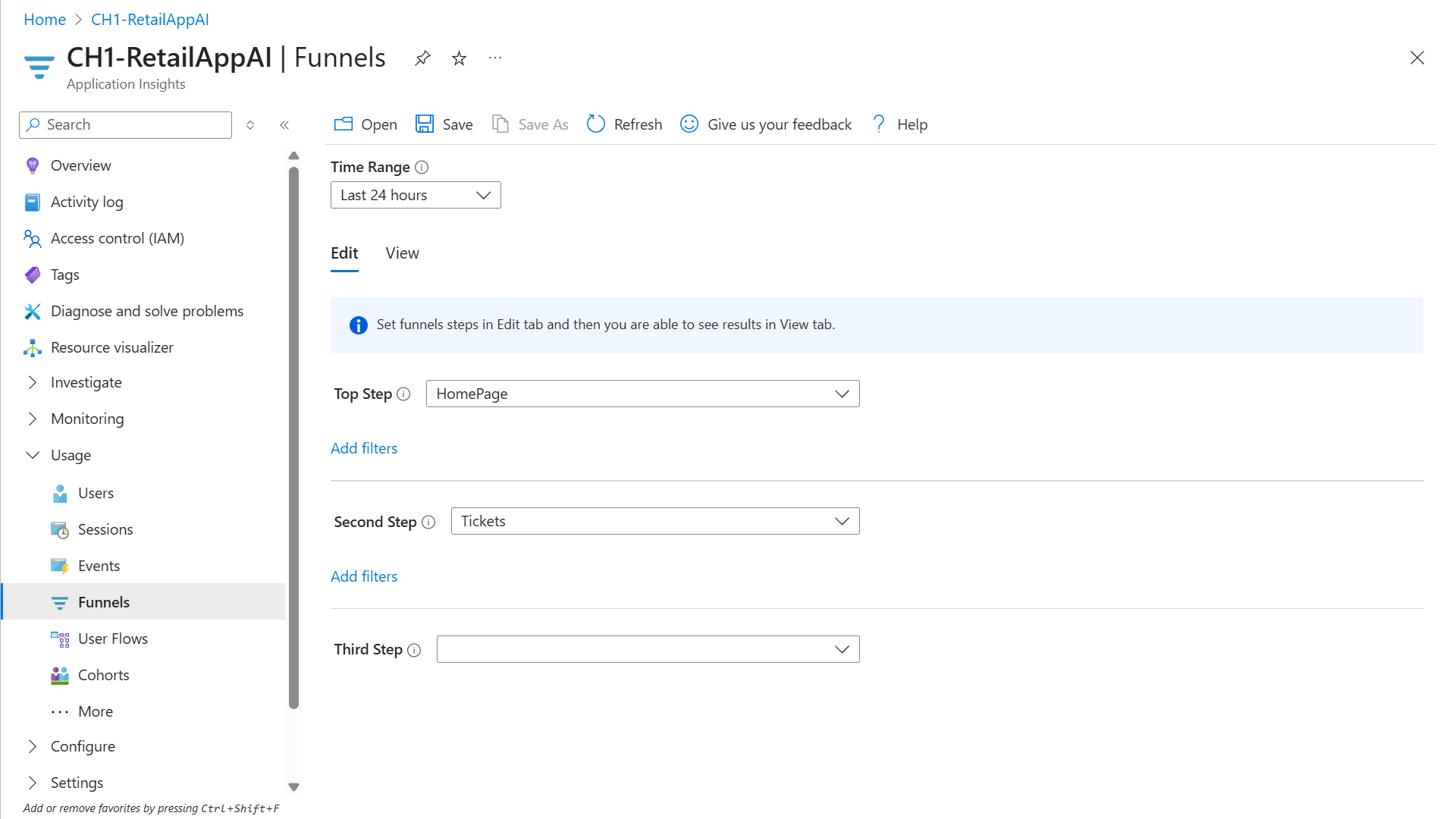Open the Time Range dropdown
Viewport: 1456px width, 819px height.
[416, 195]
